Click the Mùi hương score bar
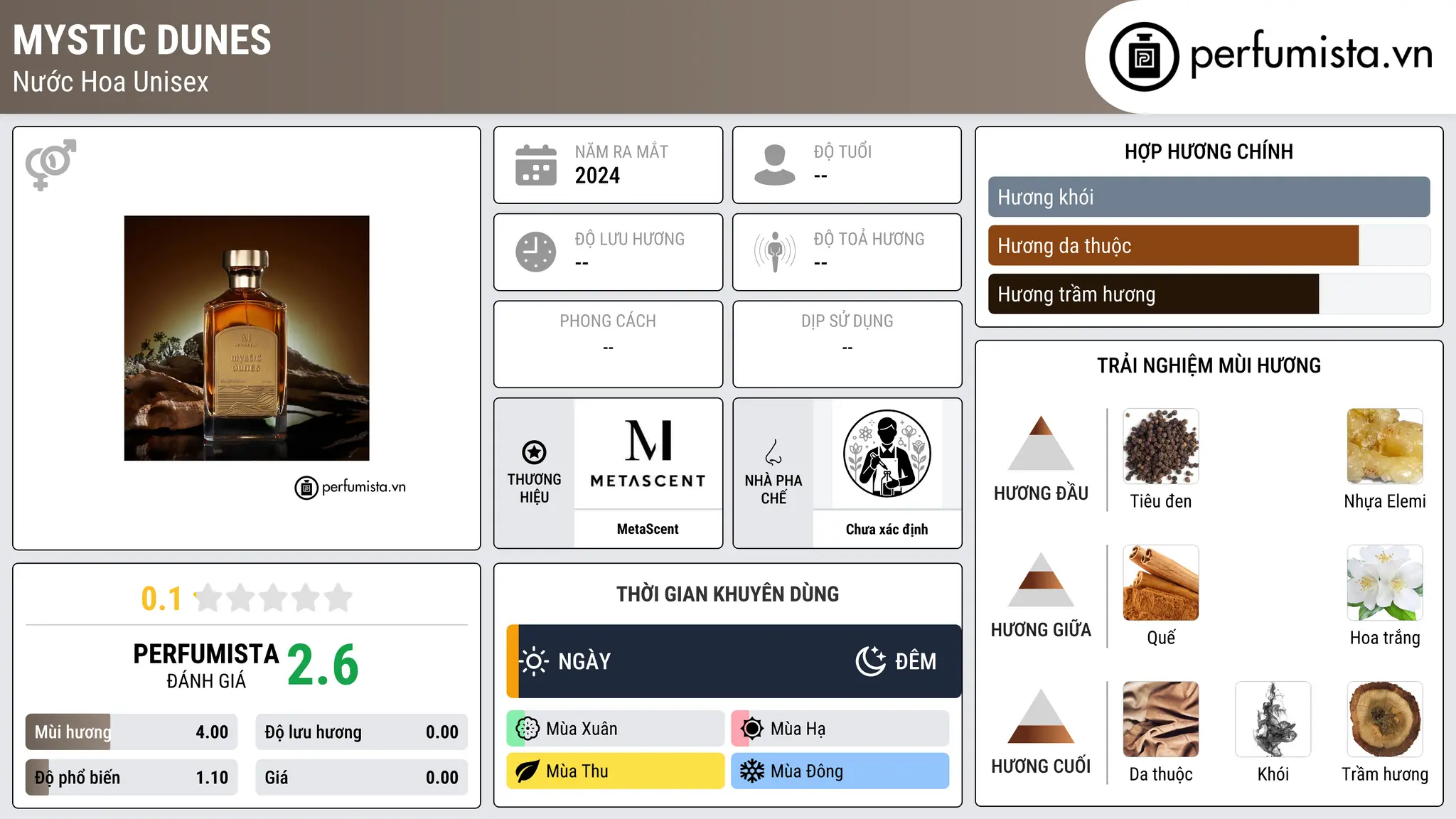 (x=132, y=732)
